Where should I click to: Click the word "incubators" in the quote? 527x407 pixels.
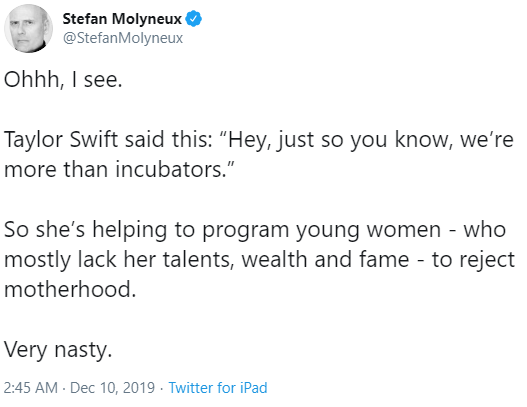(169, 169)
